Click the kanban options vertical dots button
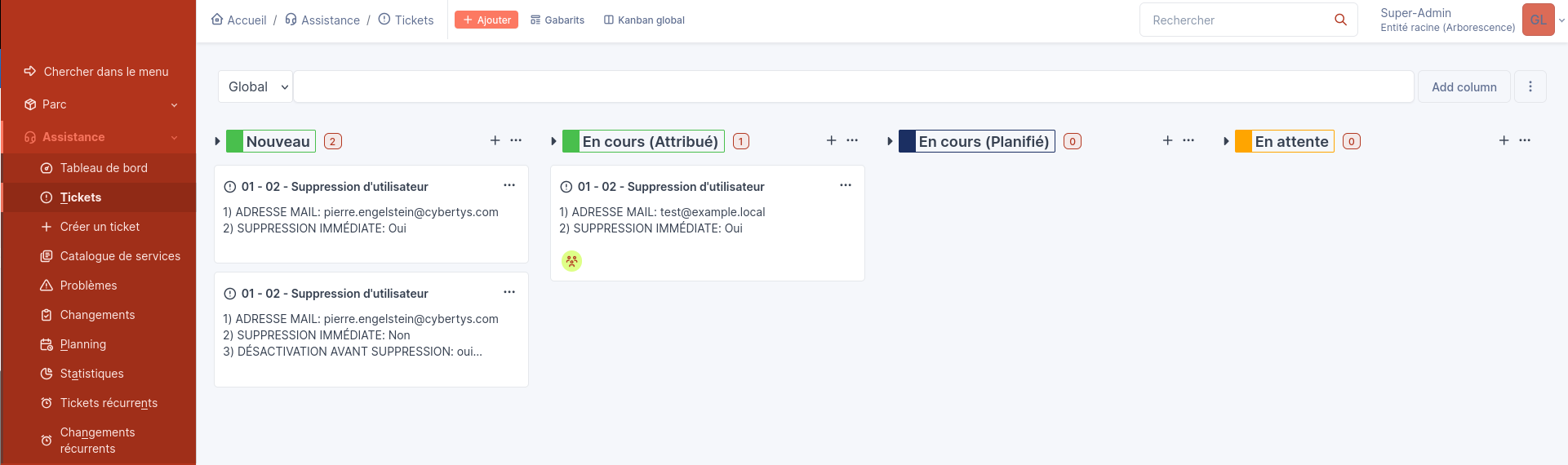 click(1530, 86)
